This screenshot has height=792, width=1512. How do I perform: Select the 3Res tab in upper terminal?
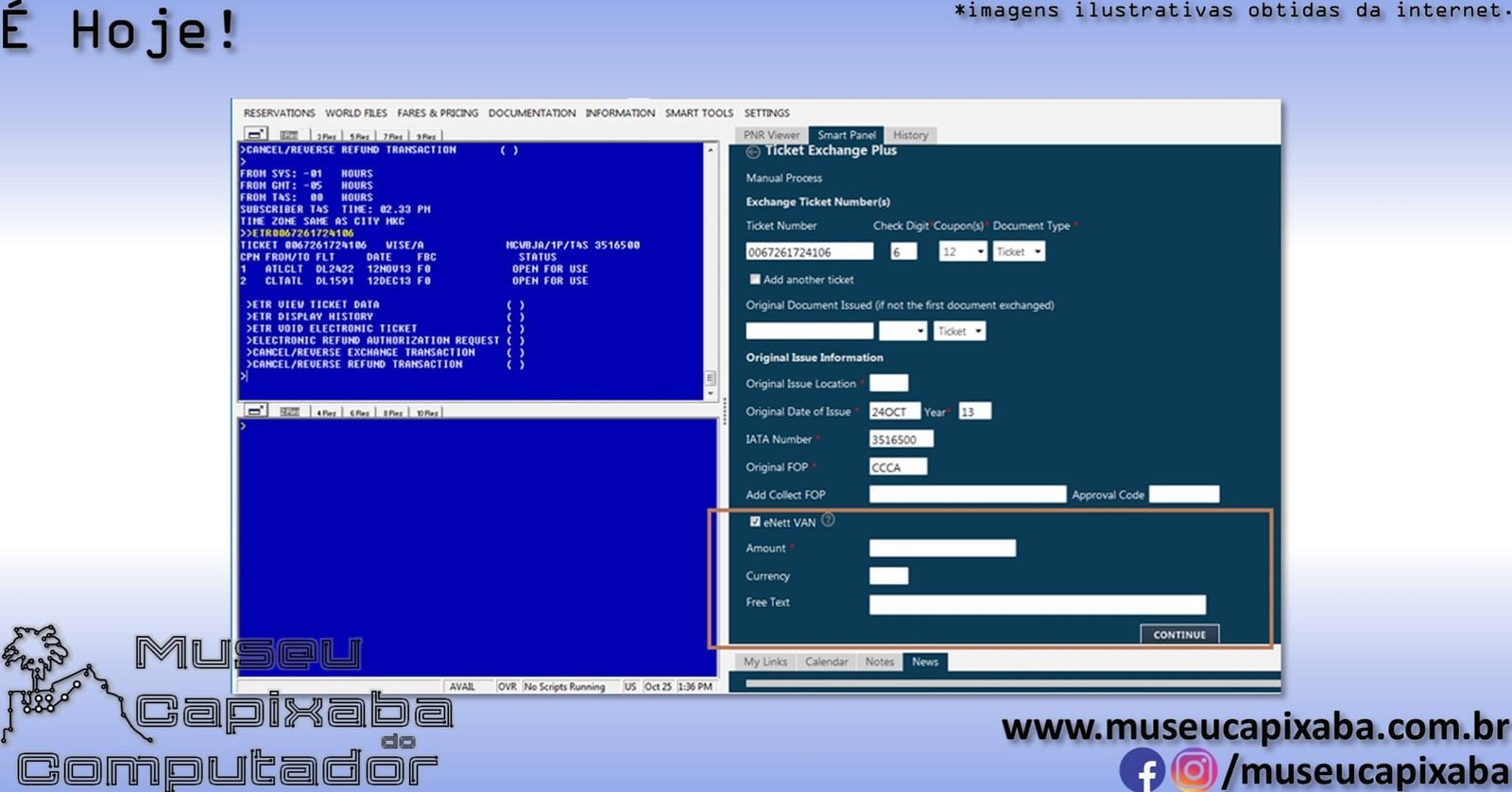326,137
